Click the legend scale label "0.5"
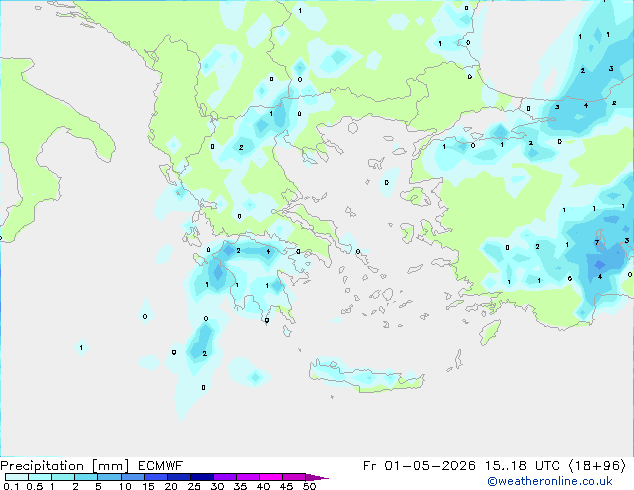 [x=35, y=486]
